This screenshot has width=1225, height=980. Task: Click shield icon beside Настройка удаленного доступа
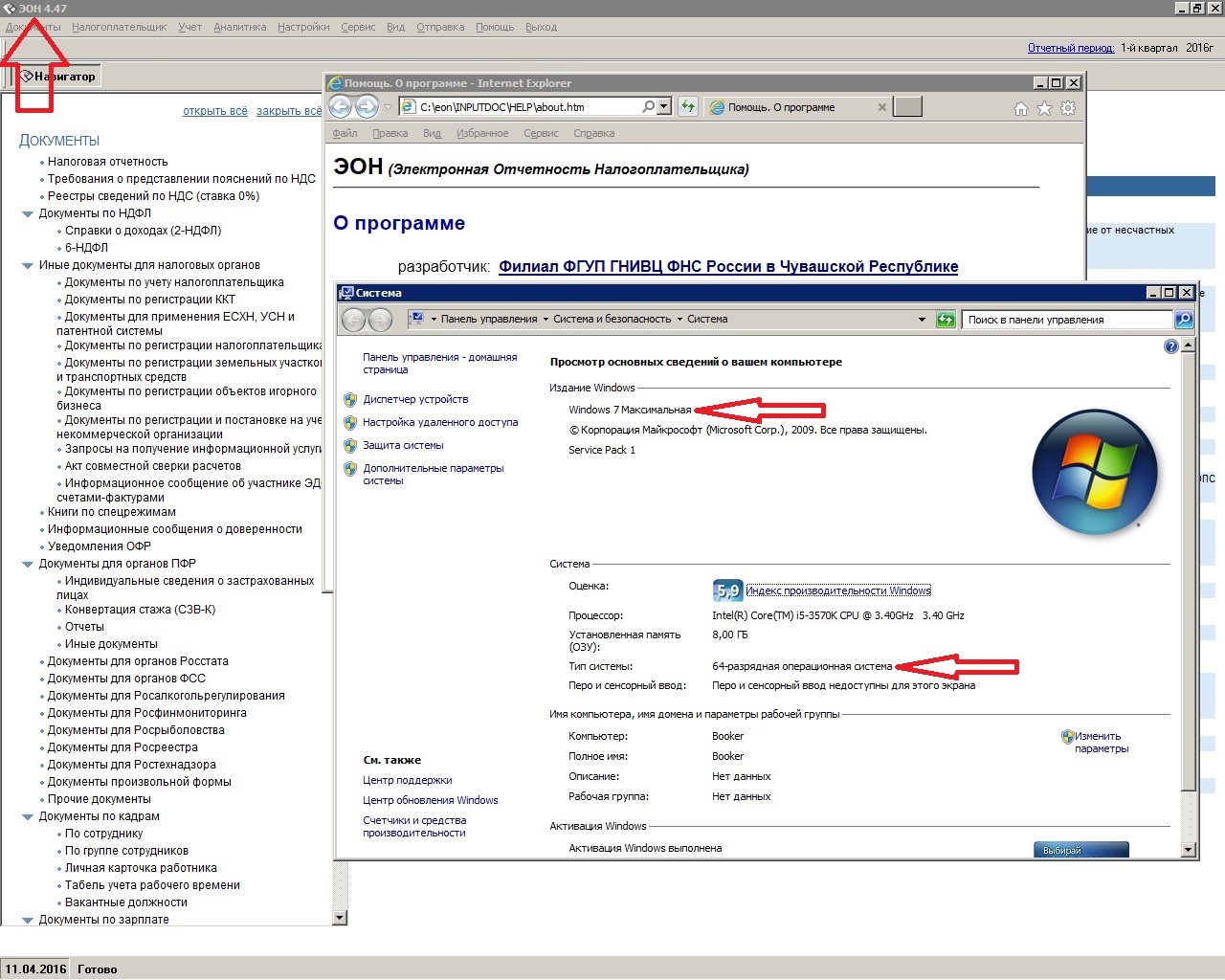point(350,423)
